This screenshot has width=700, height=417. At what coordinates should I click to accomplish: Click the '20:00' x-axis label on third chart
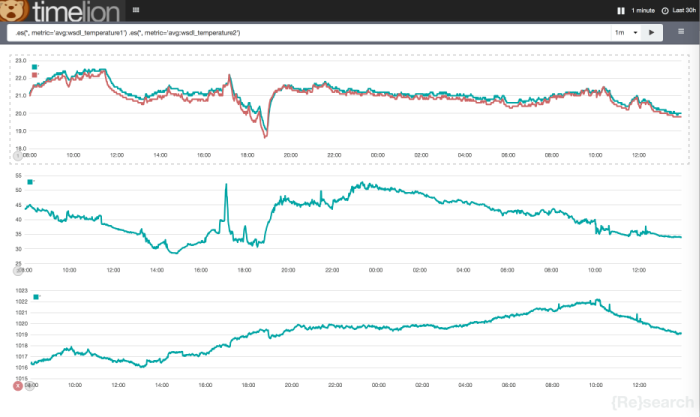292,385
